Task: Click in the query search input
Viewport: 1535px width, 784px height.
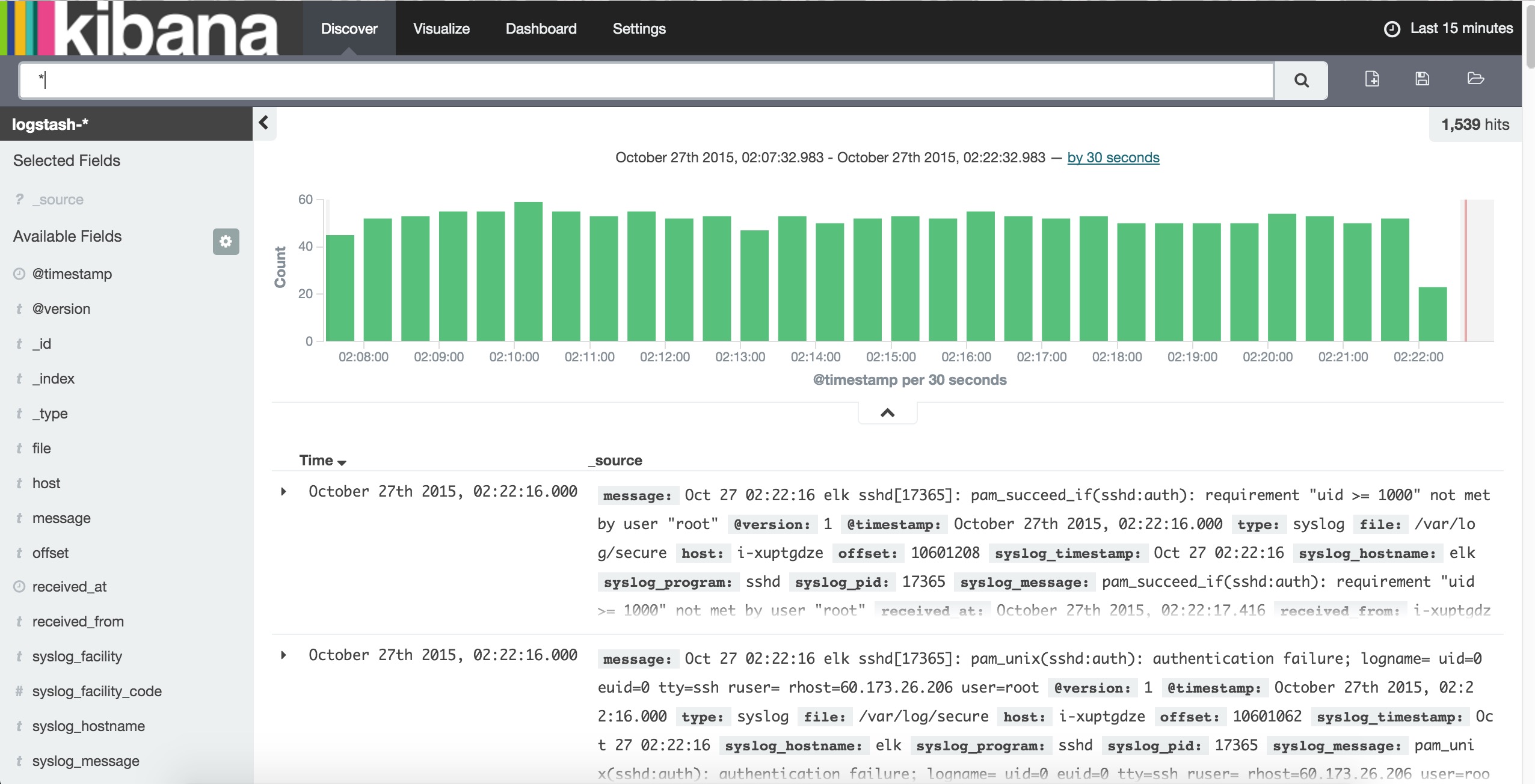Action: (x=647, y=80)
